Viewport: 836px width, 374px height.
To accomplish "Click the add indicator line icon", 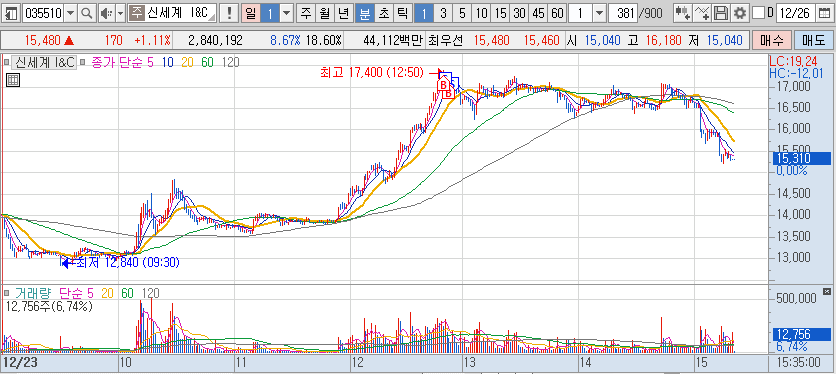I will [x=703, y=13].
